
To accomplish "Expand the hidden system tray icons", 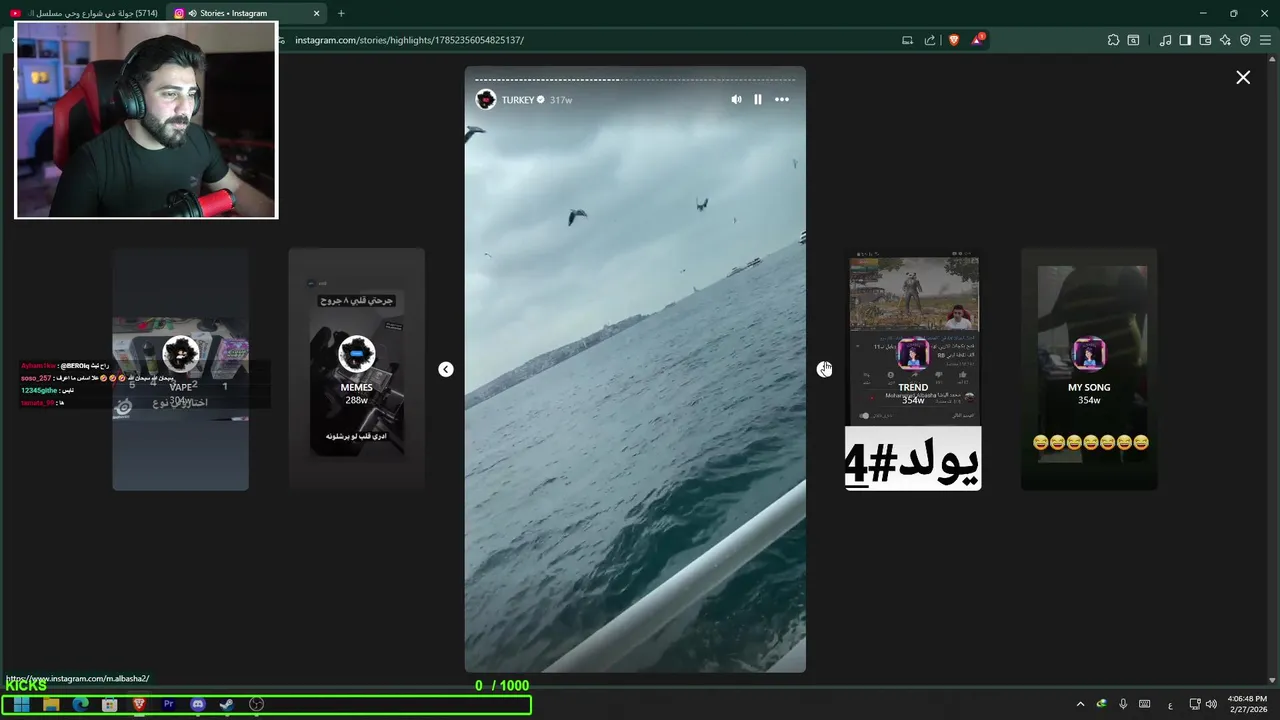I will pos(1080,704).
